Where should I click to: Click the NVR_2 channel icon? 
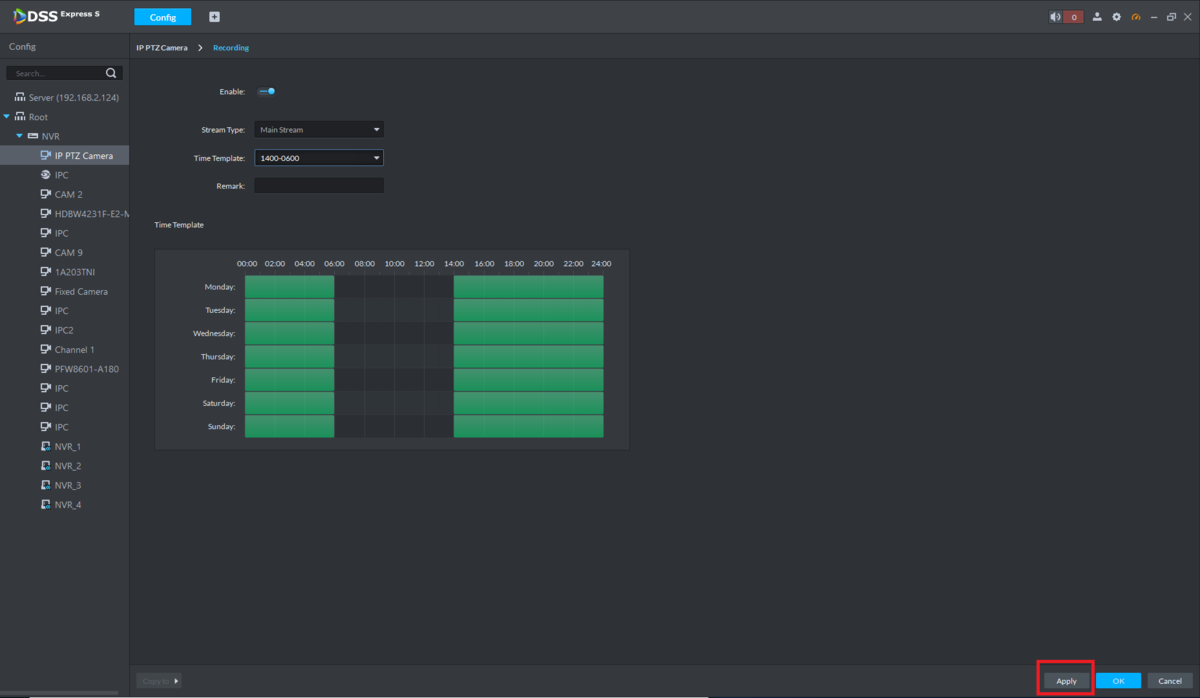(46, 466)
